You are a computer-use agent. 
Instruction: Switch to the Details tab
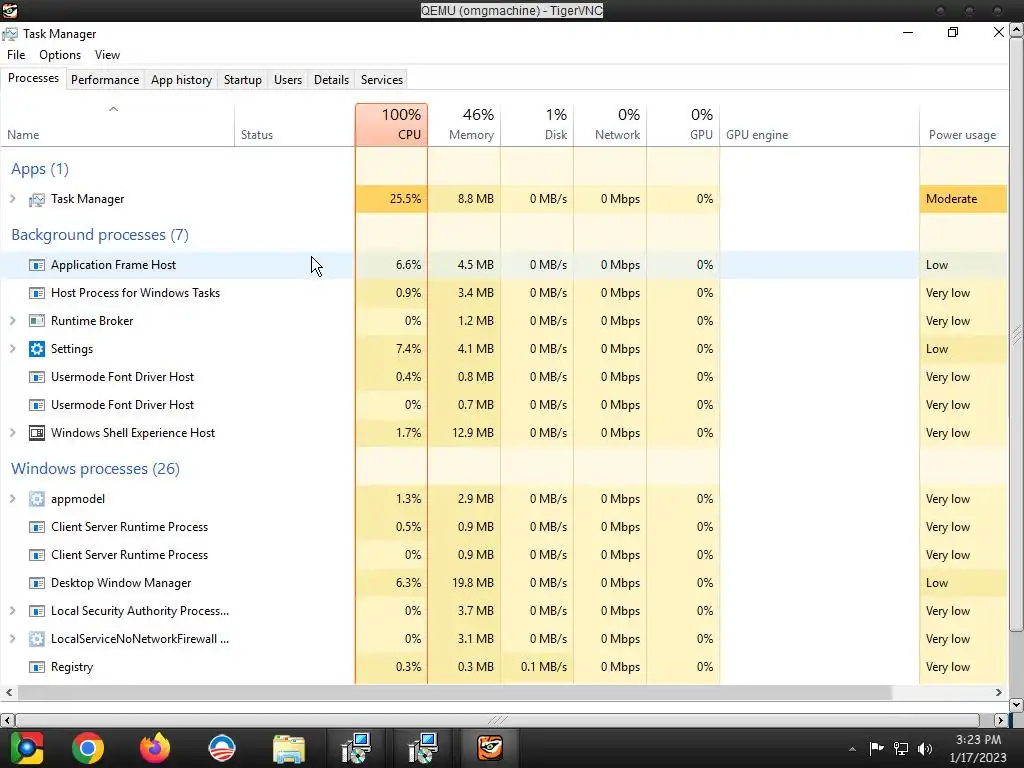[x=331, y=80]
